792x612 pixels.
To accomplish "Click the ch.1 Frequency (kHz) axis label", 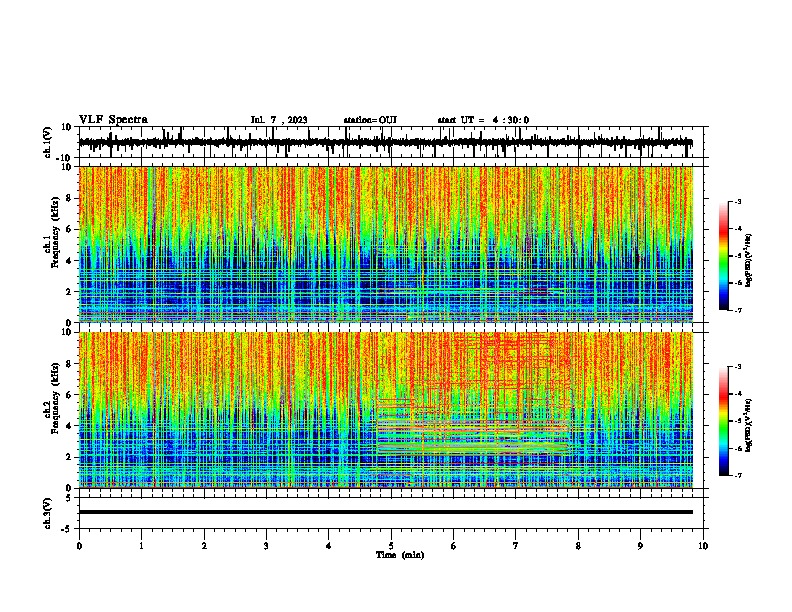I will point(52,233).
